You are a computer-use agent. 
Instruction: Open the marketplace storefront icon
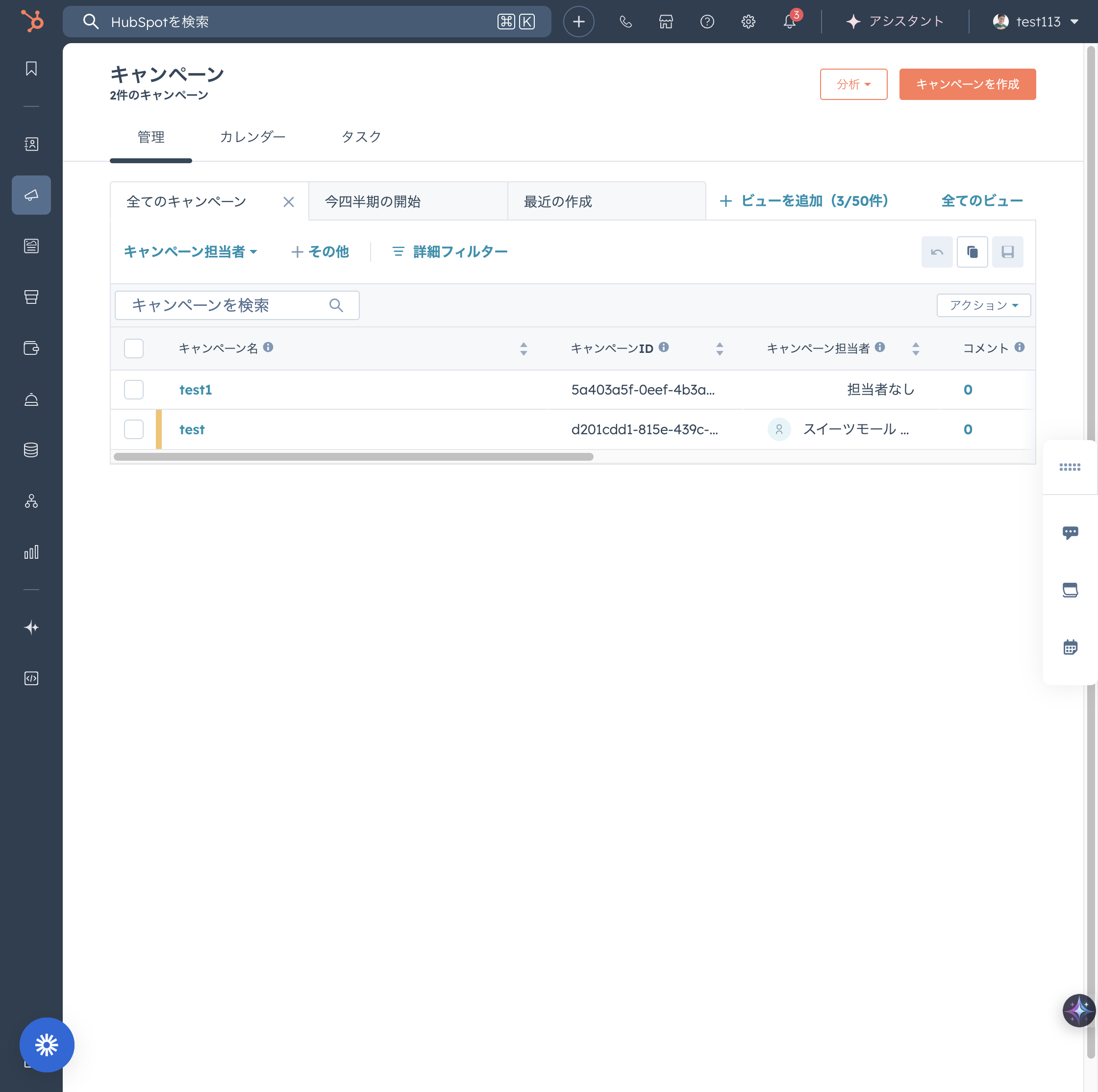[x=666, y=22]
